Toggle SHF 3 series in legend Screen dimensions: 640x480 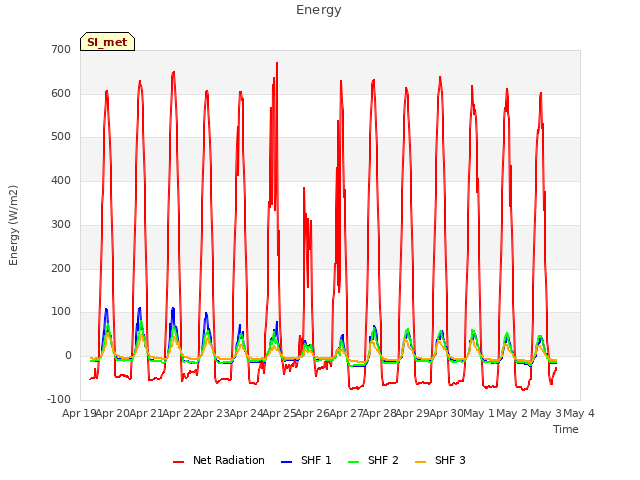click(x=440, y=460)
